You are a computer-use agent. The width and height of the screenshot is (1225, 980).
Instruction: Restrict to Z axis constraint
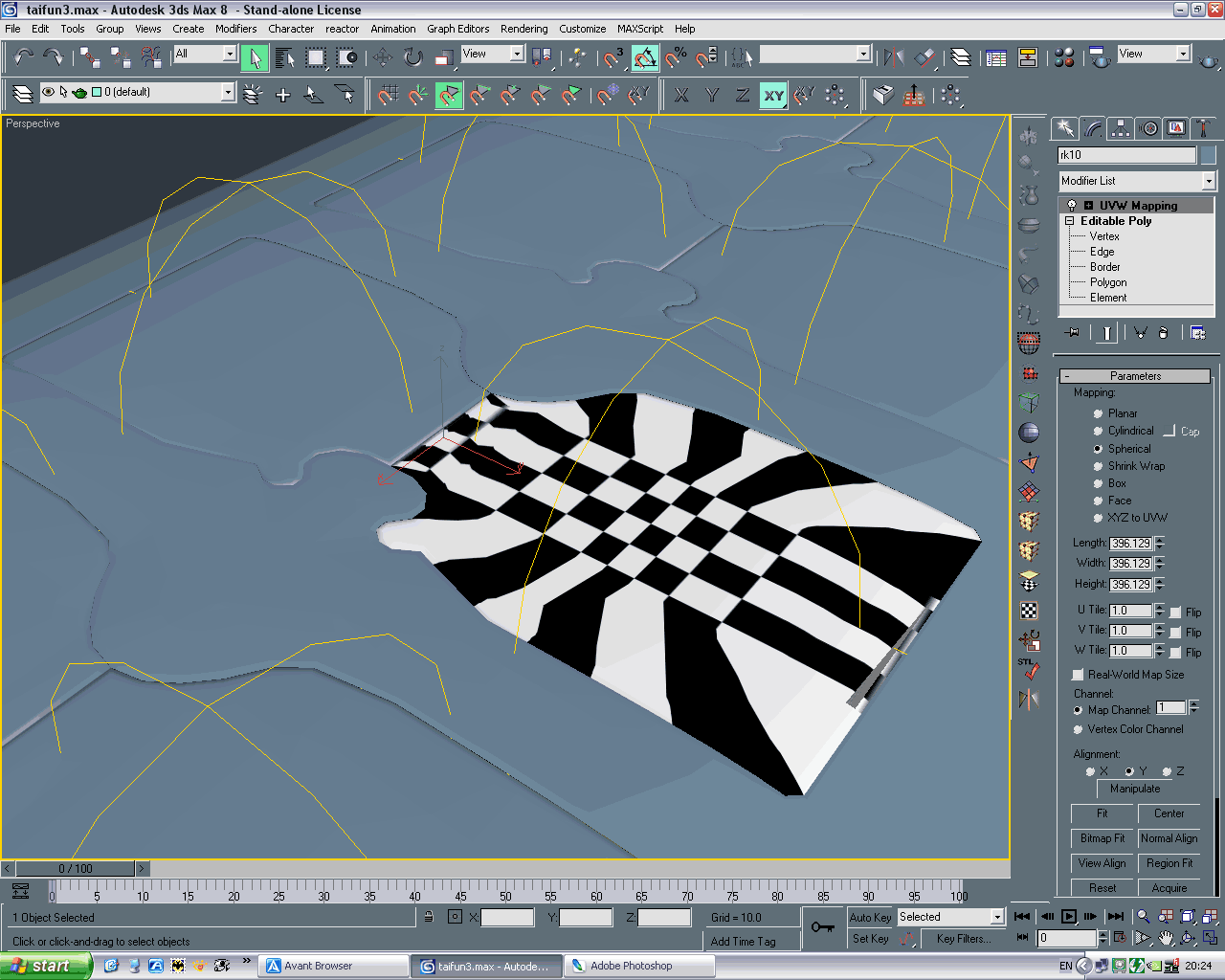click(x=743, y=95)
